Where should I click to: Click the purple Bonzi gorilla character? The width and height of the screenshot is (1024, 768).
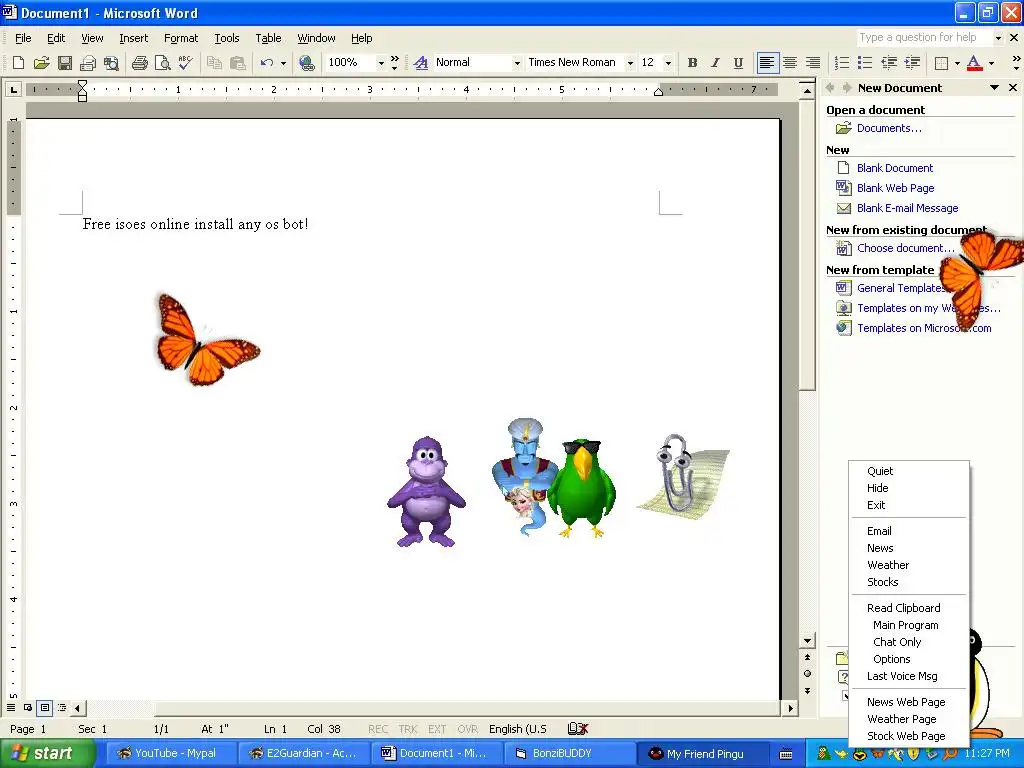pos(426,492)
